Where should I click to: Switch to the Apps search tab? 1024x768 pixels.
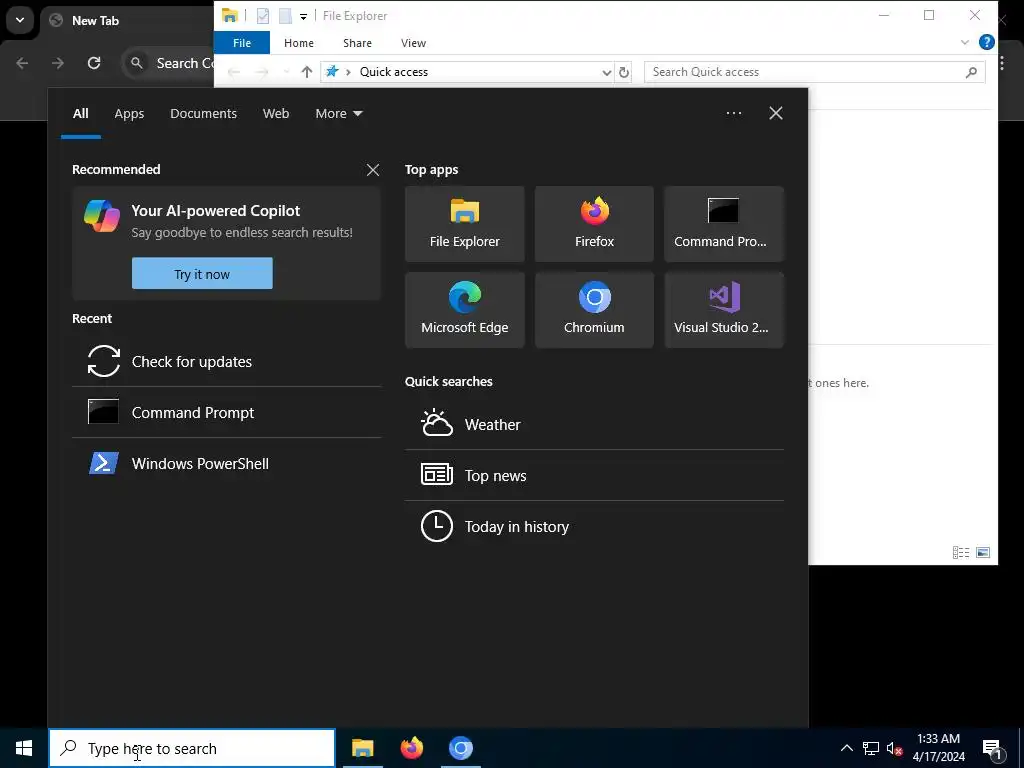pos(129,113)
